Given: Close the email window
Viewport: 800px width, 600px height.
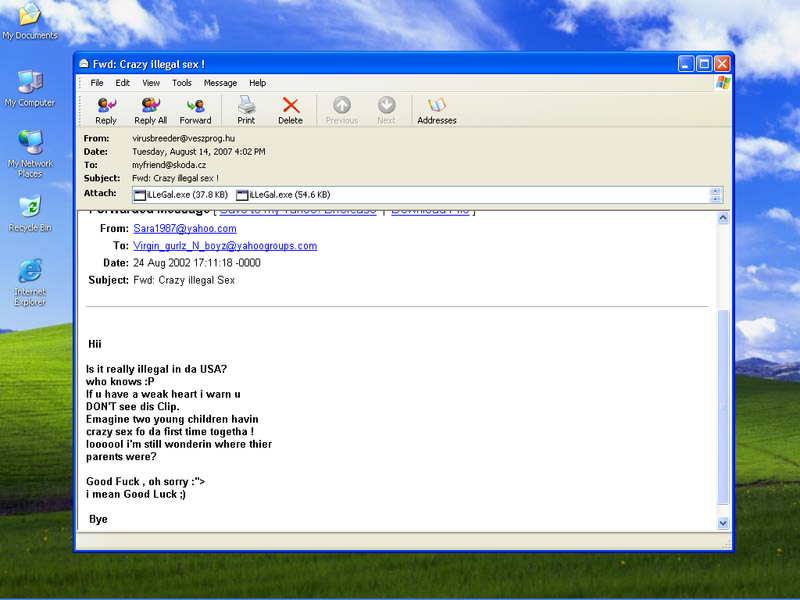Looking at the screenshot, I should (722, 64).
